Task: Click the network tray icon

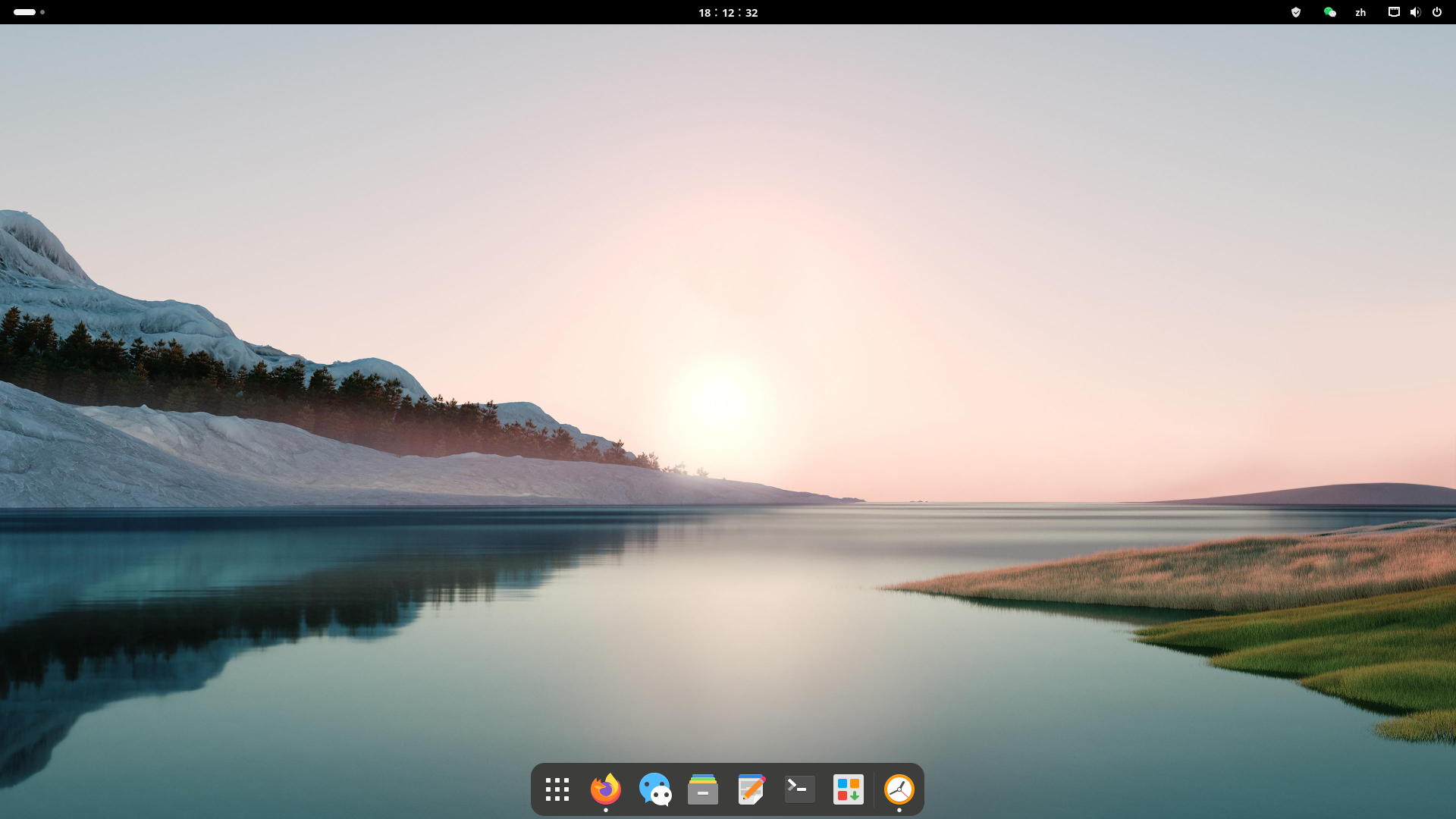Action: [1394, 12]
